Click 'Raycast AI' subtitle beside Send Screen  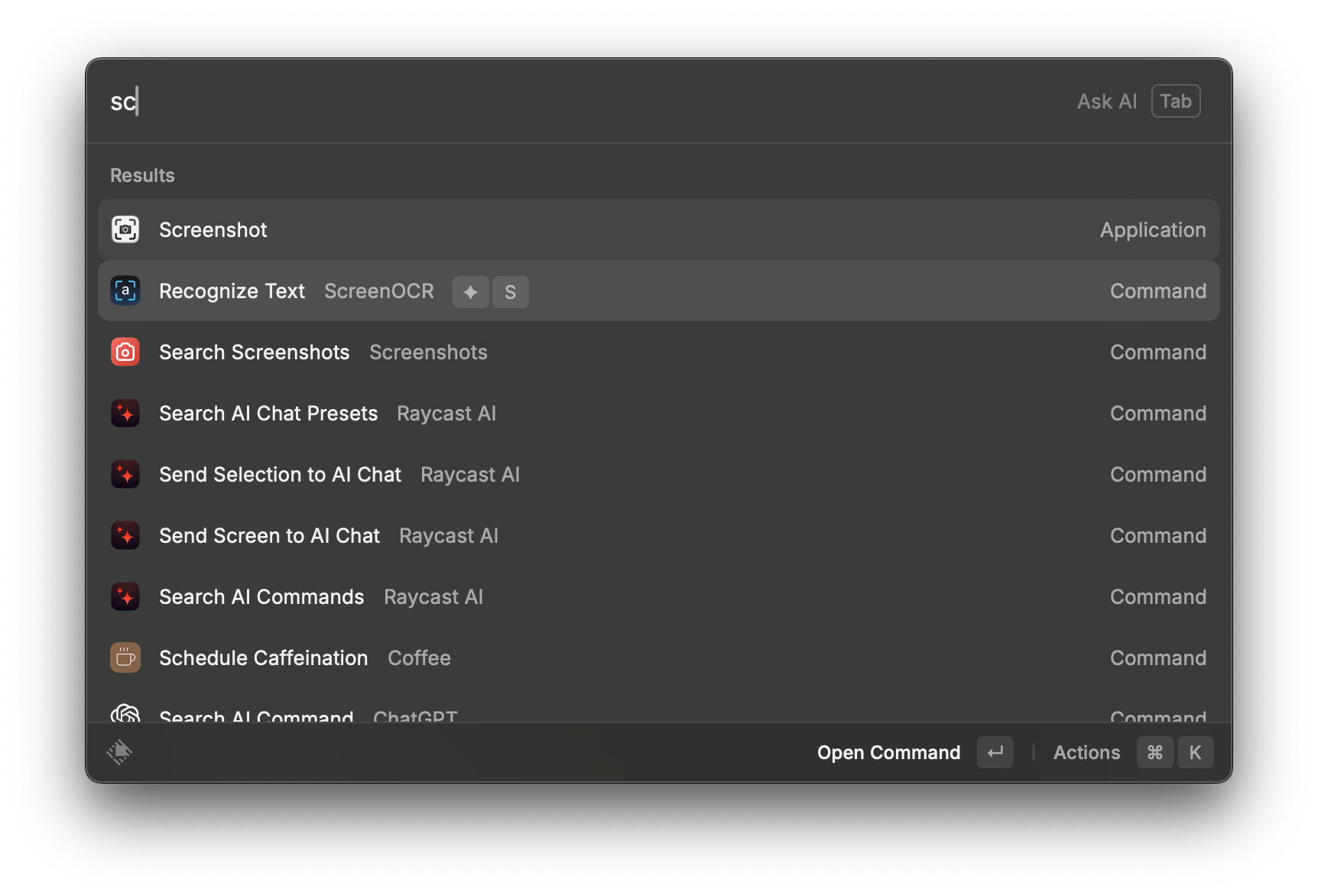tap(449, 536)
